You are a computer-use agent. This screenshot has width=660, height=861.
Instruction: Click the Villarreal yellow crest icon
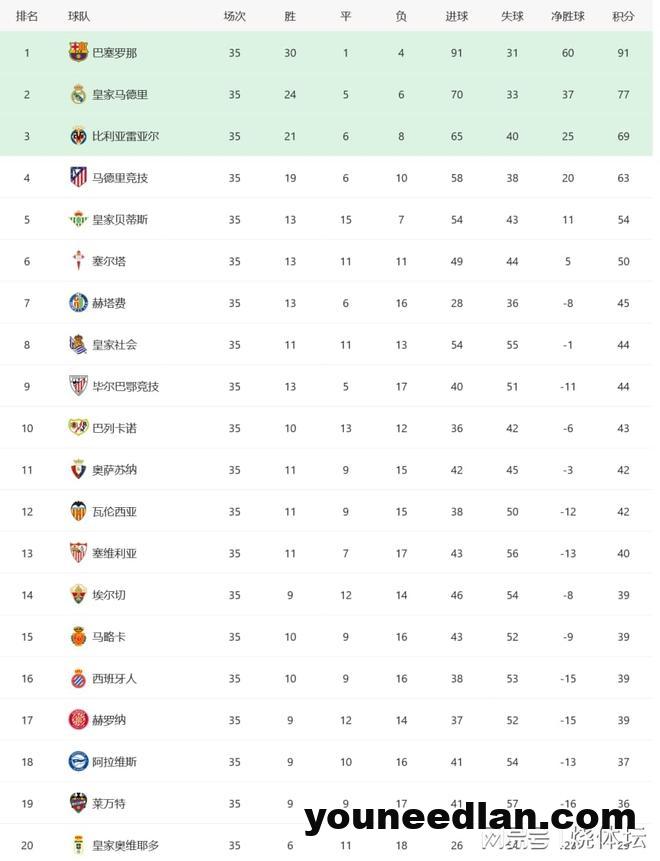point(78,136)
